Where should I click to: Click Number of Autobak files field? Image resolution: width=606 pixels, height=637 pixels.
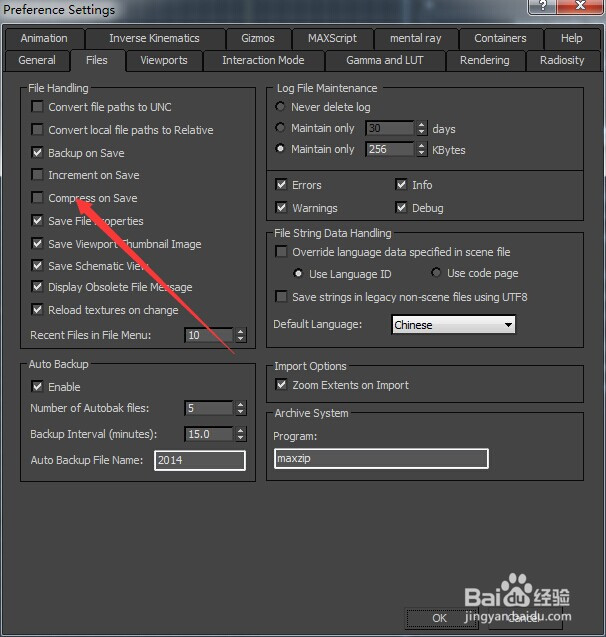pos(209,408)
